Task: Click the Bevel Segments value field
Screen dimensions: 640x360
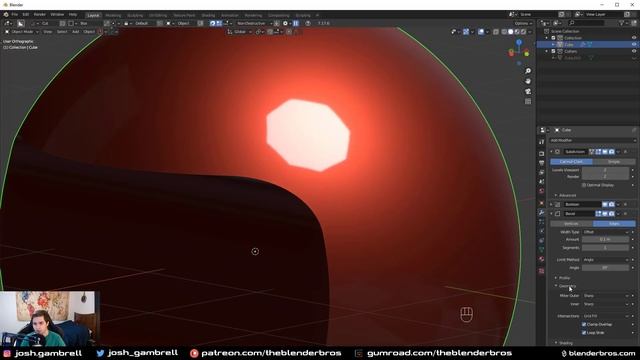Action: (605, 248)
